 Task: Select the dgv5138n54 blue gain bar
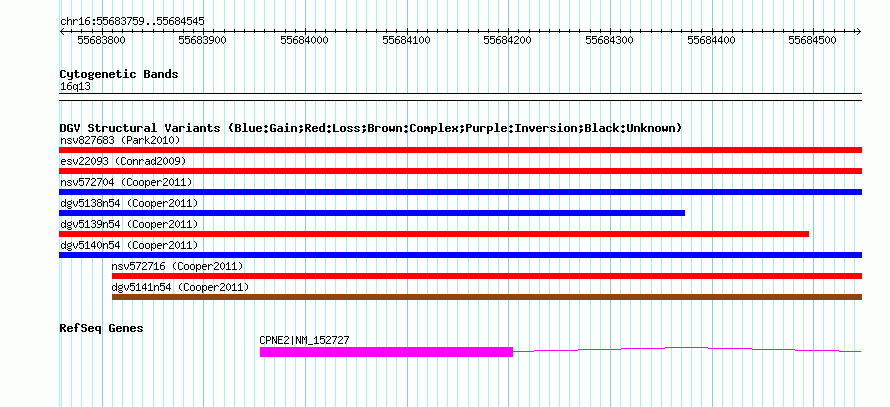(x=372, y=213)
